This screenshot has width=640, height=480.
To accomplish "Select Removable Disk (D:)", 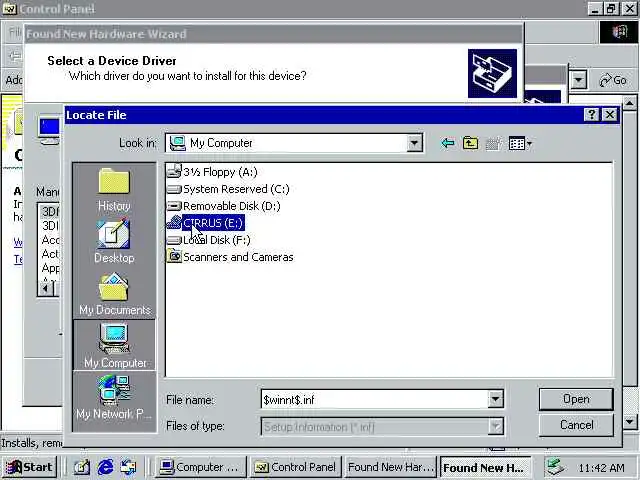I will (x=224, y=206).
